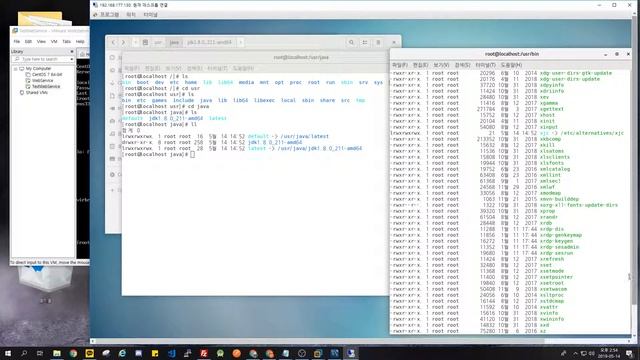Open the Tabs menu in VMware Workstation
Screen dimensions: 640x360
coord(67,42)
